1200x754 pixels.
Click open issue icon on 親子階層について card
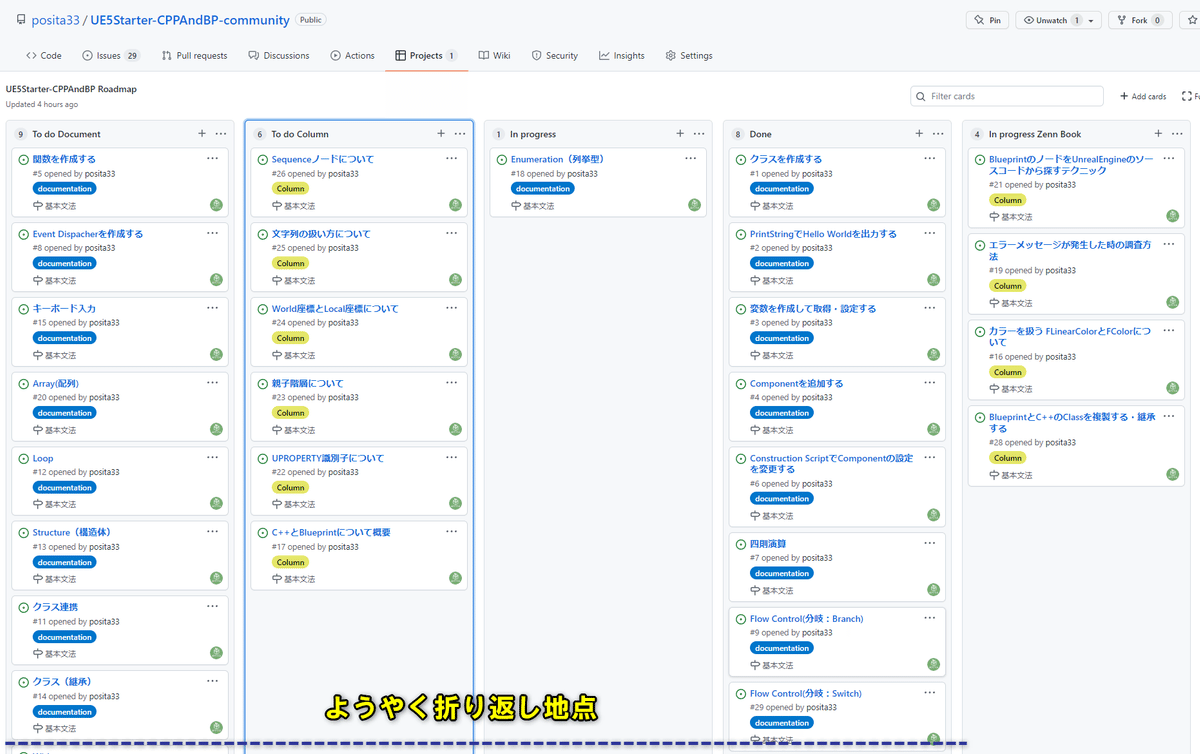click(x=262, y=384)
